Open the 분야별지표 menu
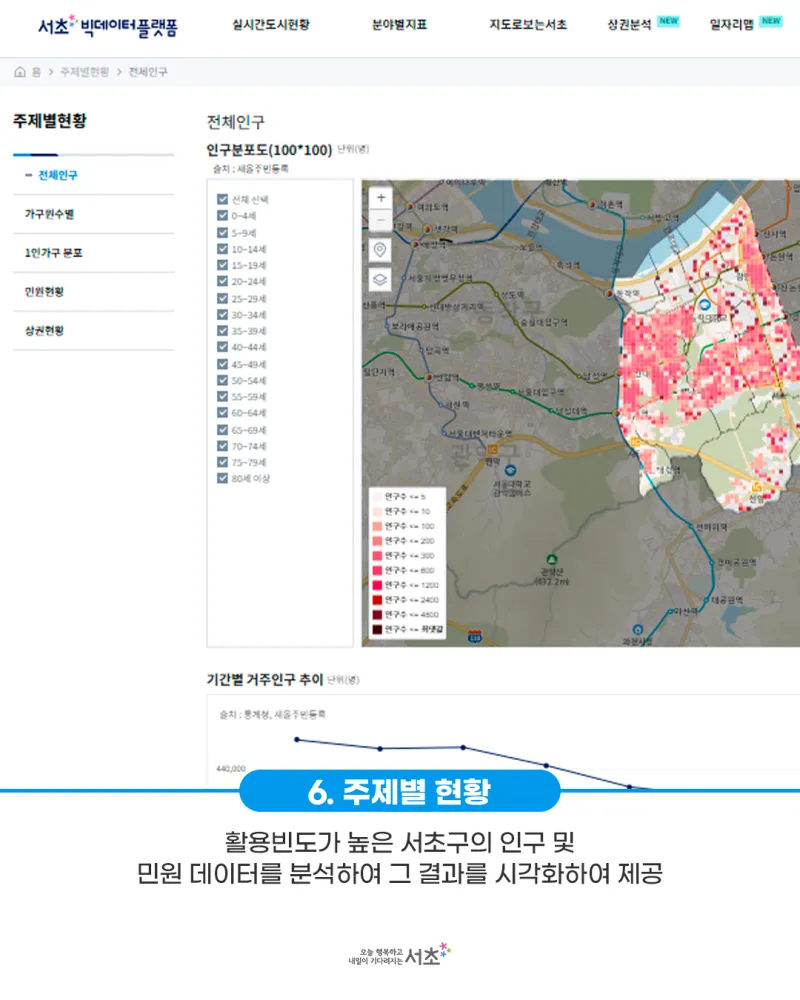 399,25
